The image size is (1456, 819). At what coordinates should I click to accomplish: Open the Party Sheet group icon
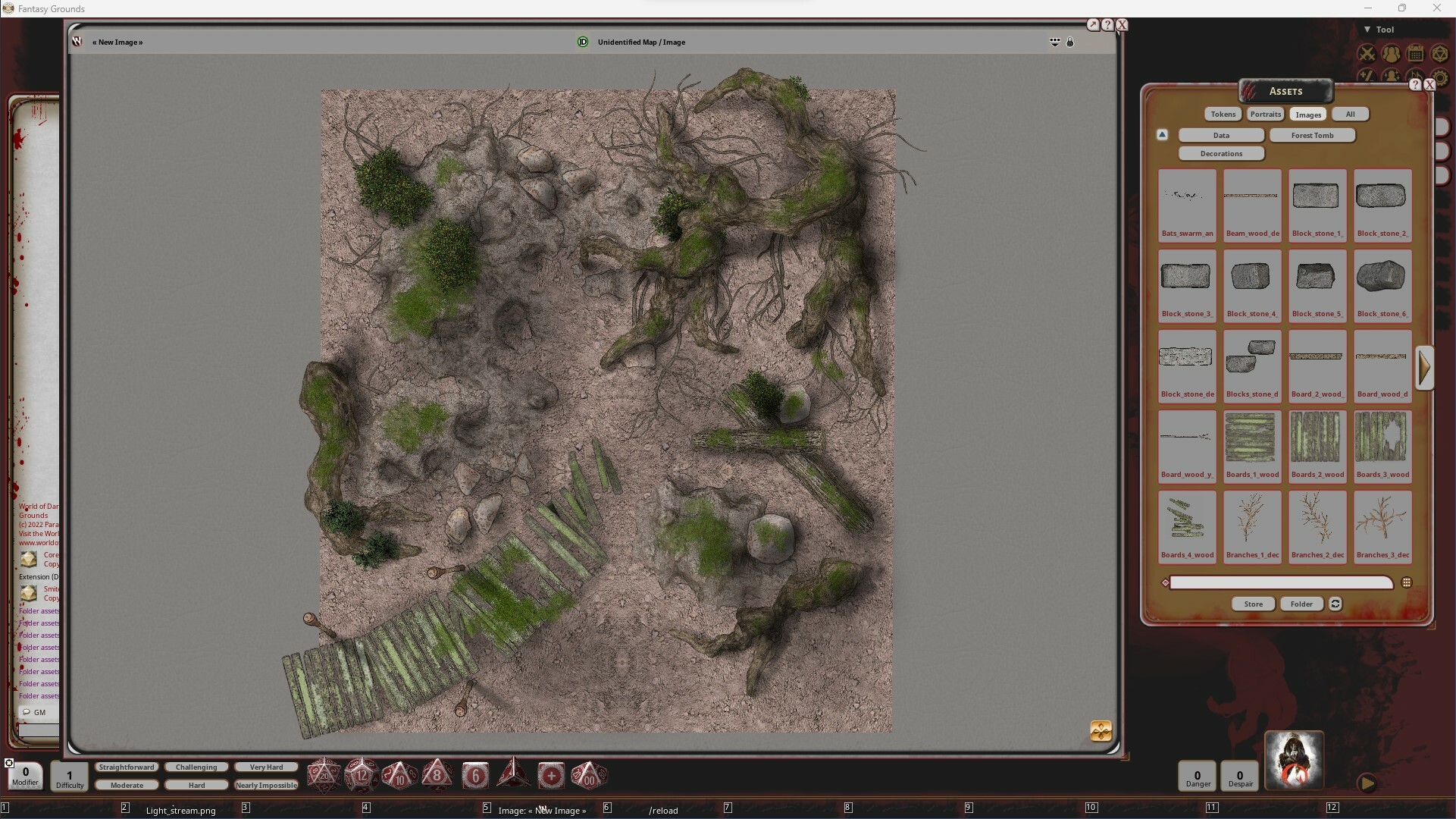coord(1392,54)
